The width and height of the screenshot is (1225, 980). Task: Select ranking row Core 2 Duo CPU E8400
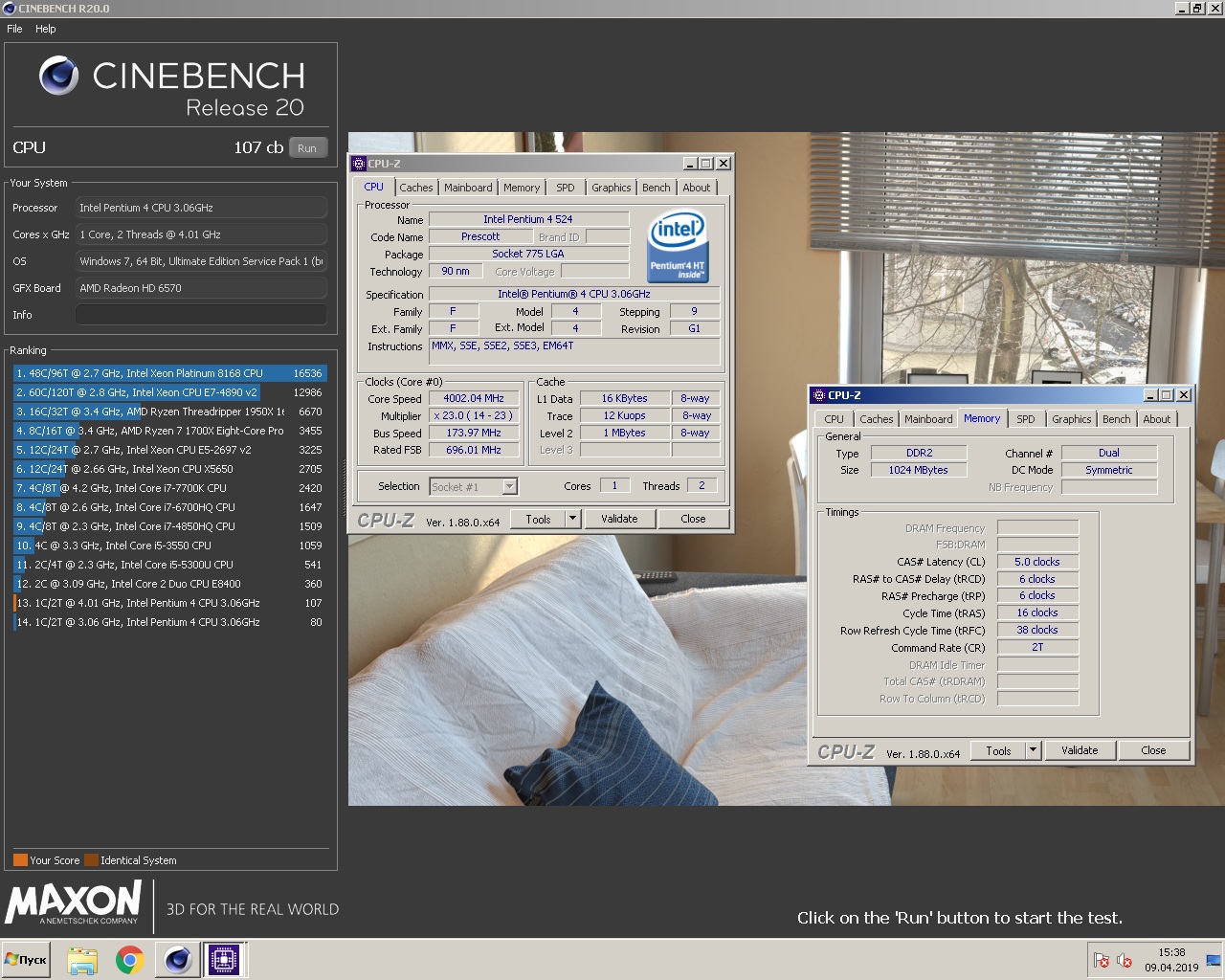tap(169, 584)
